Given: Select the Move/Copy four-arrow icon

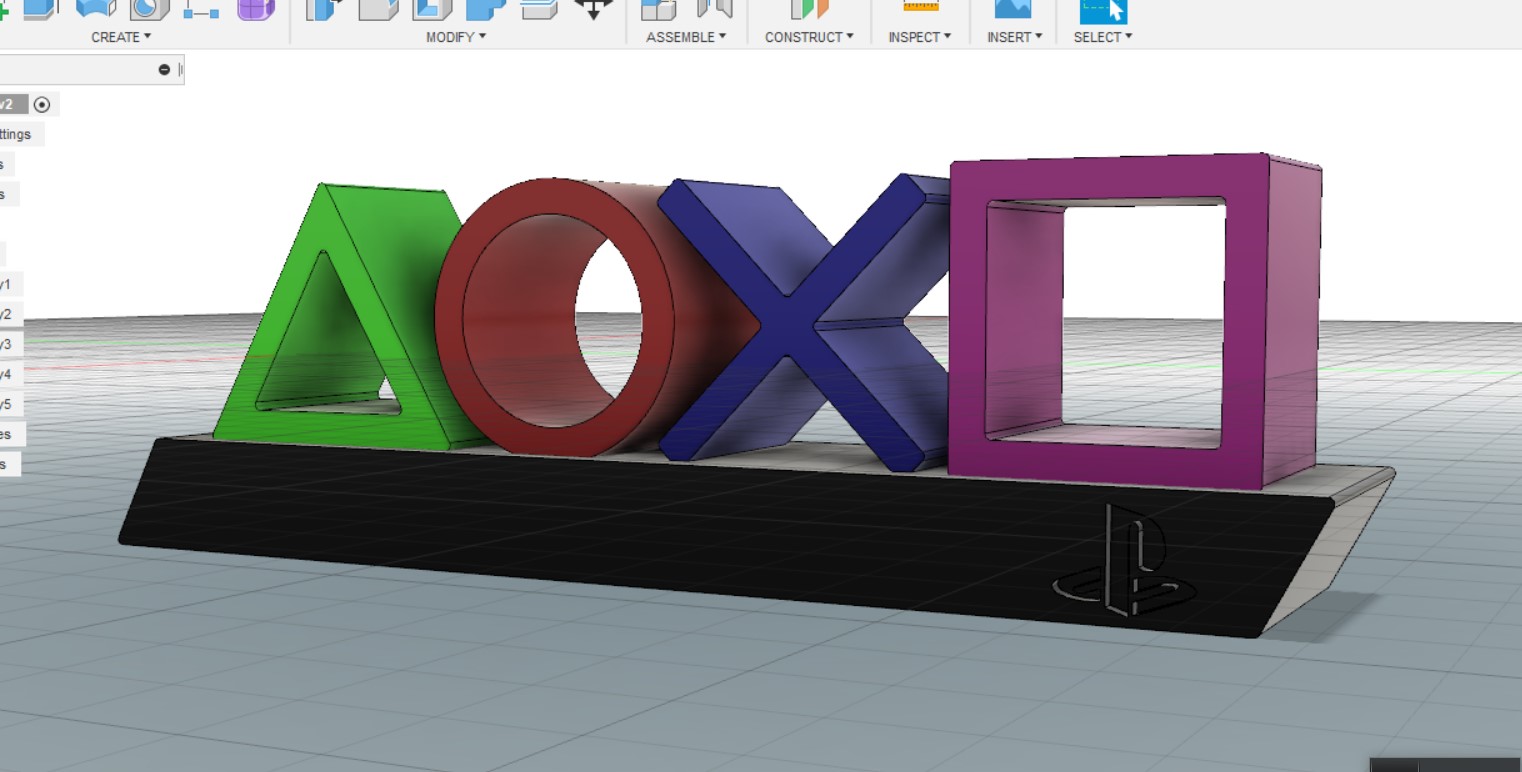Looking at the screenshot, I should (x=594, y=9).
